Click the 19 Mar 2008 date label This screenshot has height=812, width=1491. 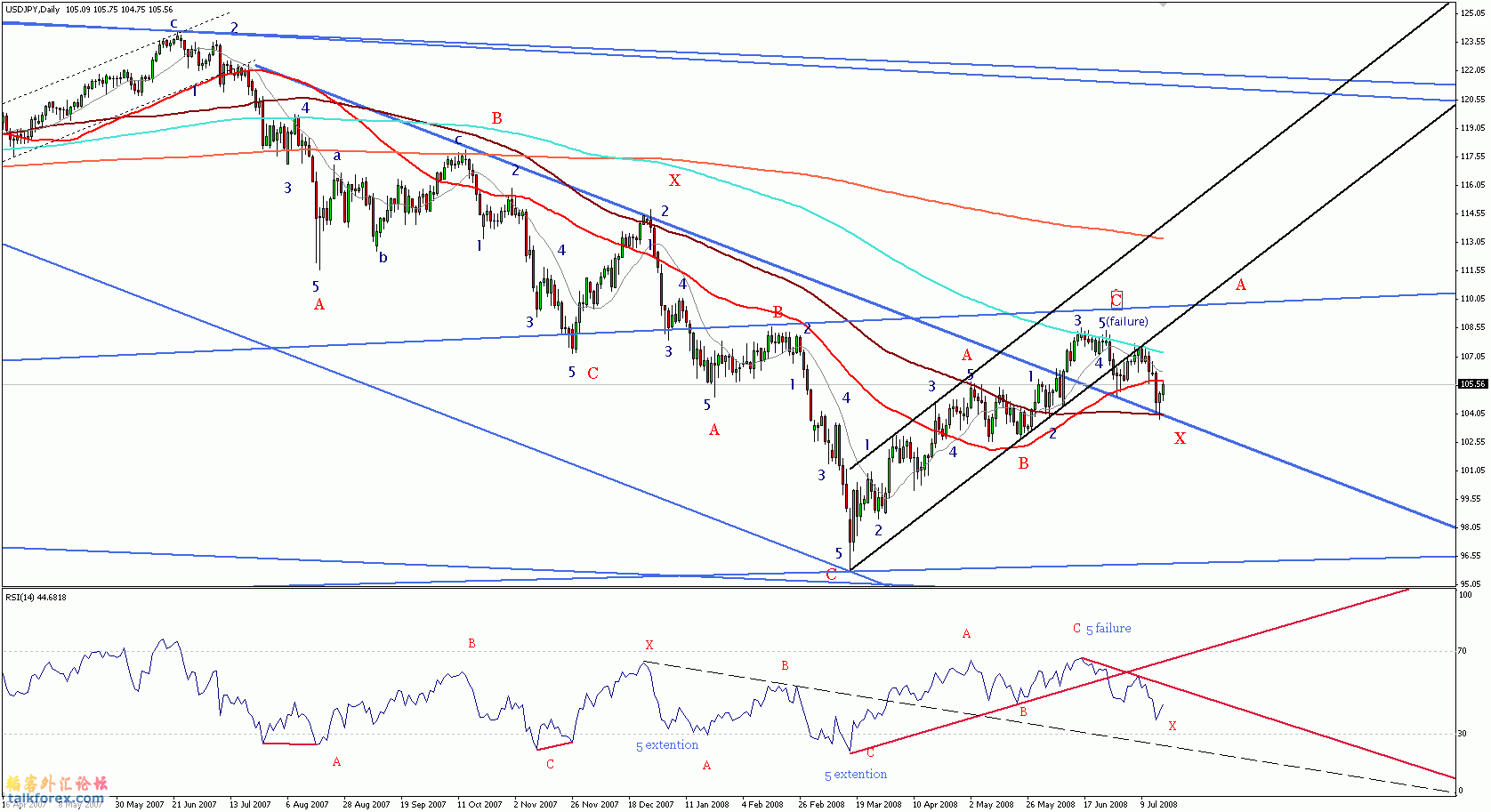[x=879, y=805]
